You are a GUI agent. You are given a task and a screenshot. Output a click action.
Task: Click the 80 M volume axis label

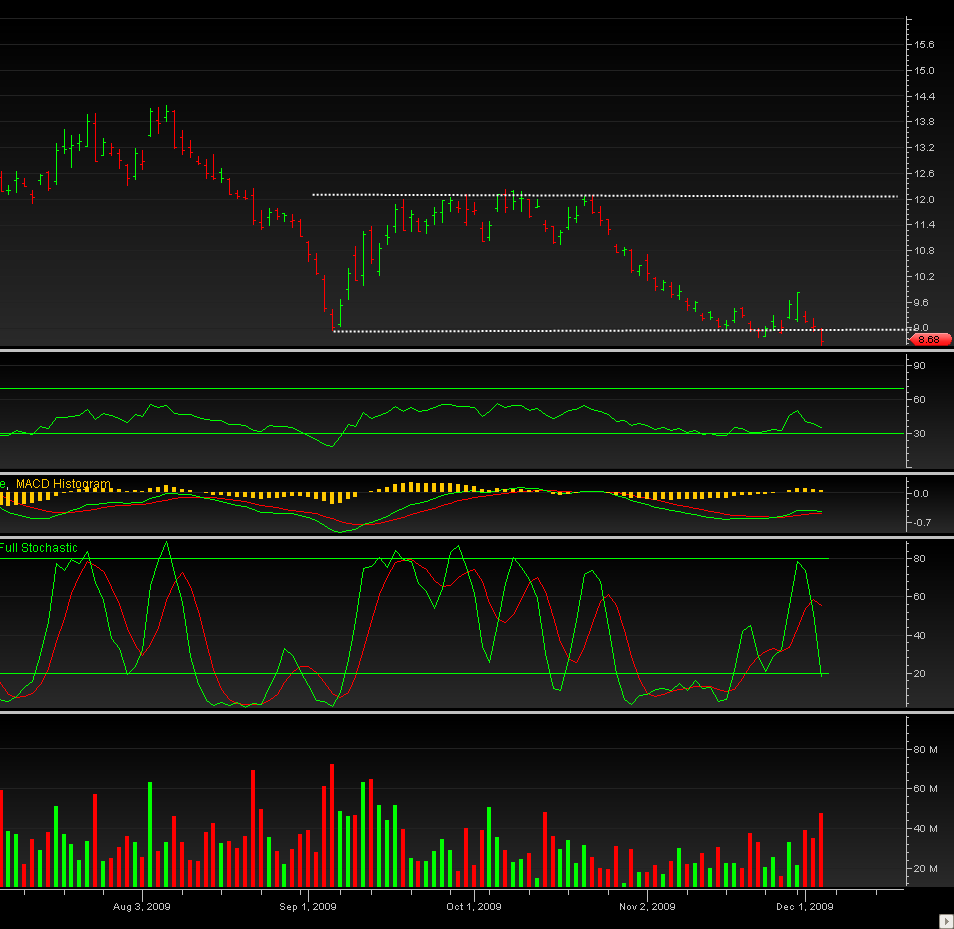(925, 750)
